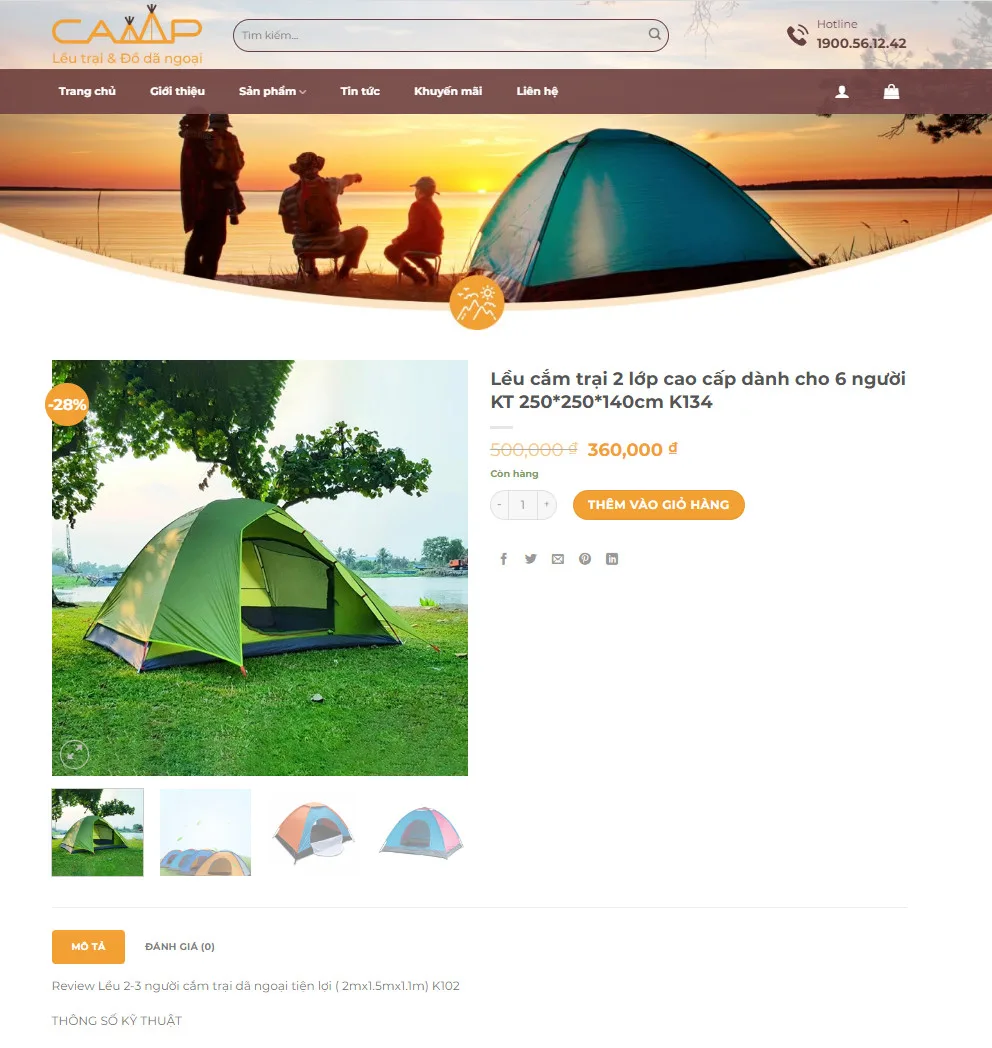This screenshot has width=992, height=1048.
Task: Share product via email icon
Action: click(x=557, y=559)
